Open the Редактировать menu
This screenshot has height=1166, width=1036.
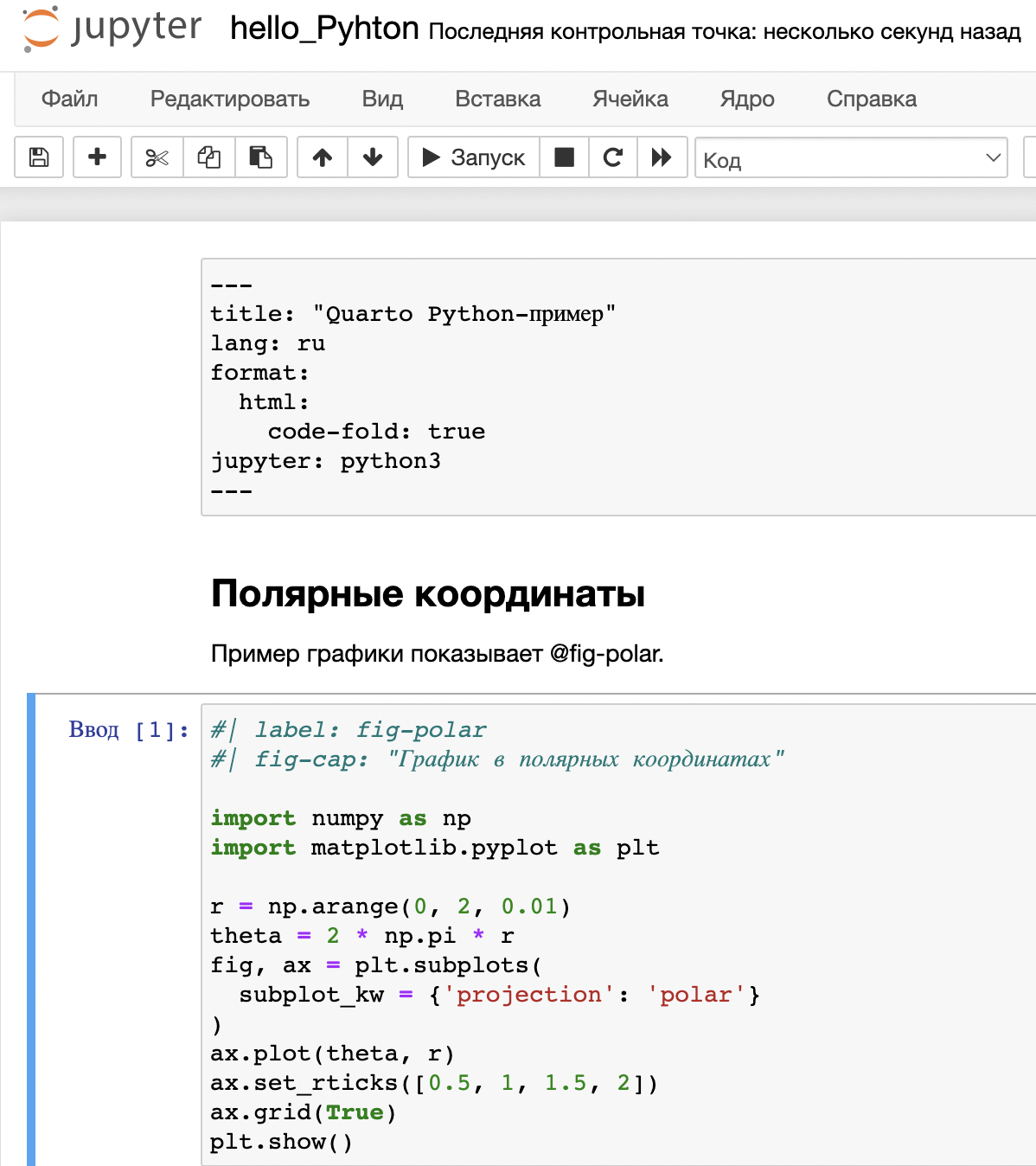(229, 99)
